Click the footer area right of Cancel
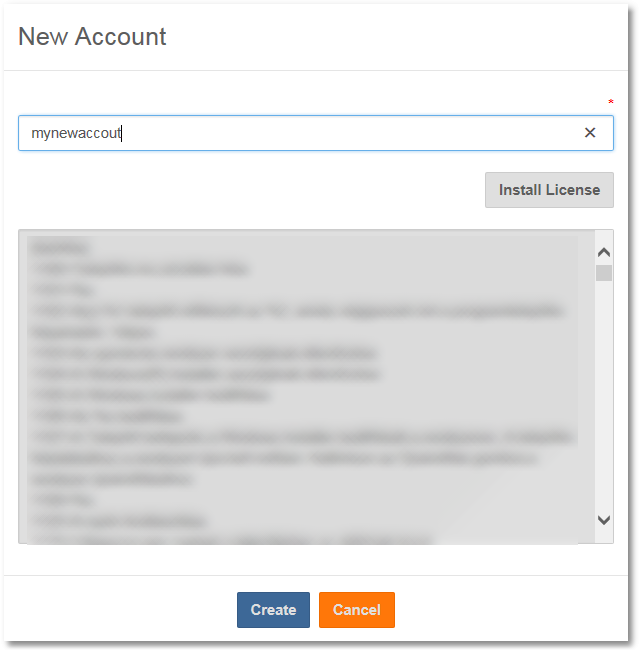640x653 pixels. point(510,610)
